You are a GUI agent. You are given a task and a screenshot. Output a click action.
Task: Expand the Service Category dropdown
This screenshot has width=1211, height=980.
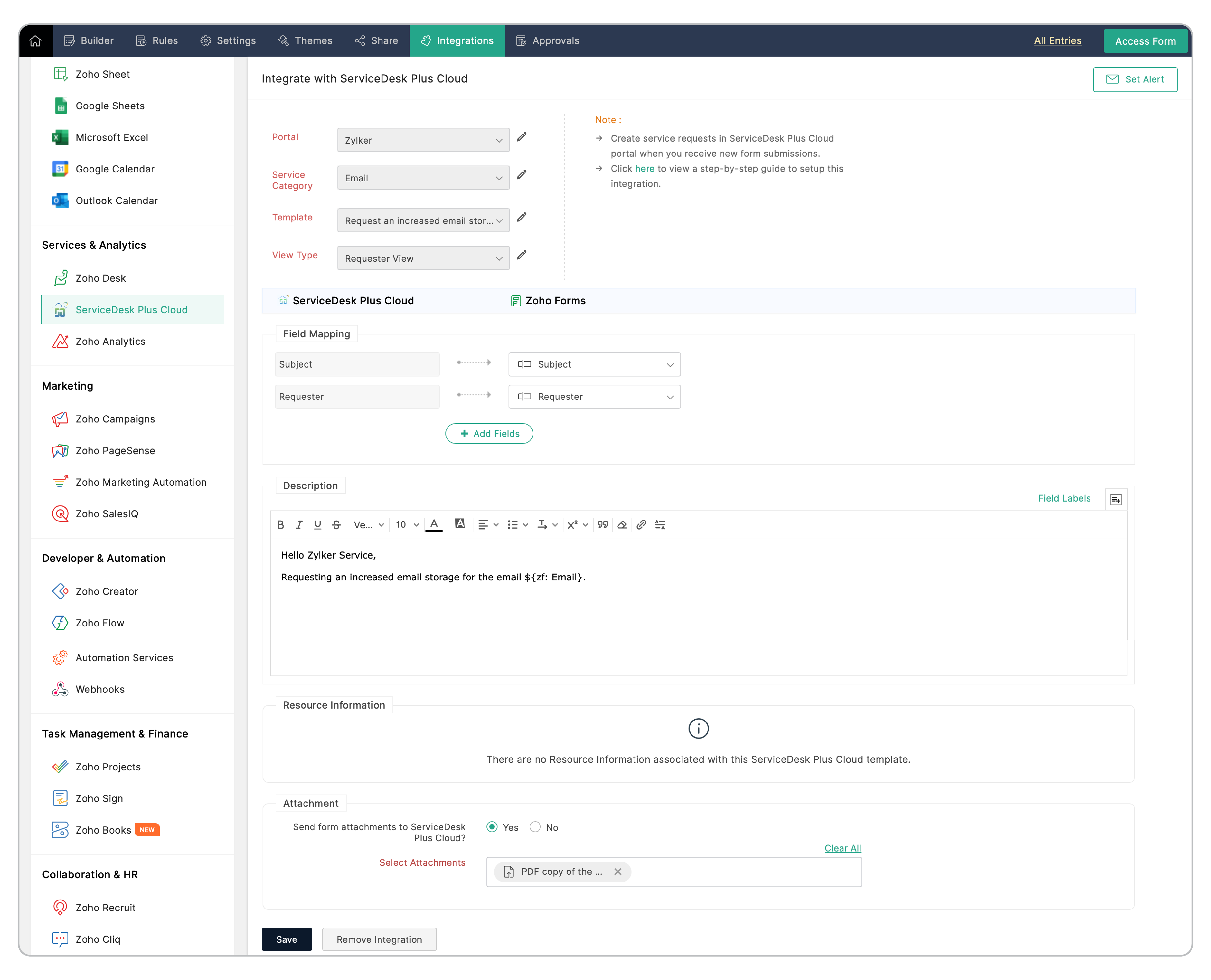pyautogui.click(x=423, y=178)
